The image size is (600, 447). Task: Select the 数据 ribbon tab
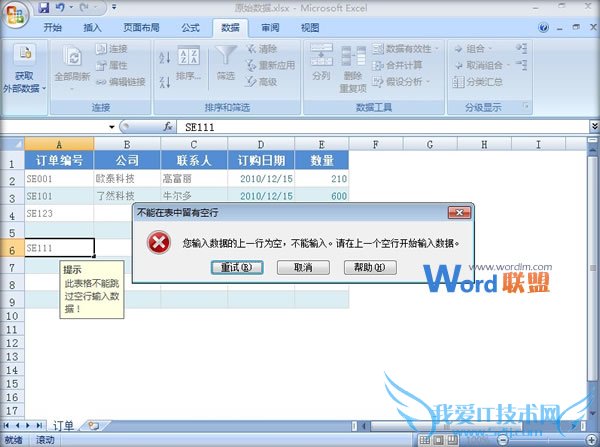tap(230, 28)
